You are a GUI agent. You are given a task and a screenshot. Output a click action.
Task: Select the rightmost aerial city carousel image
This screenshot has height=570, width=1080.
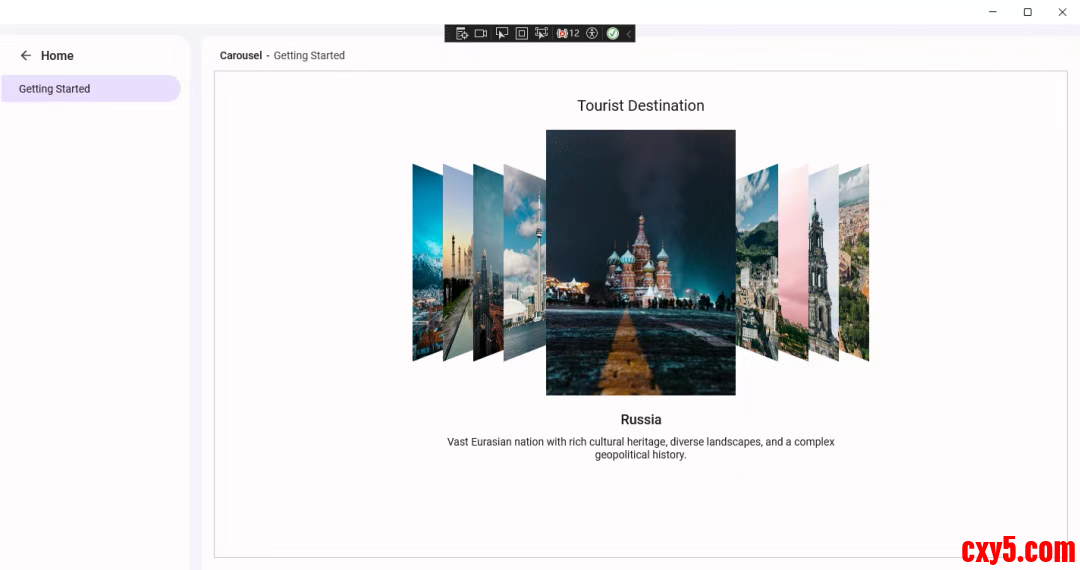pyautogui.click(x=854, y=262)
